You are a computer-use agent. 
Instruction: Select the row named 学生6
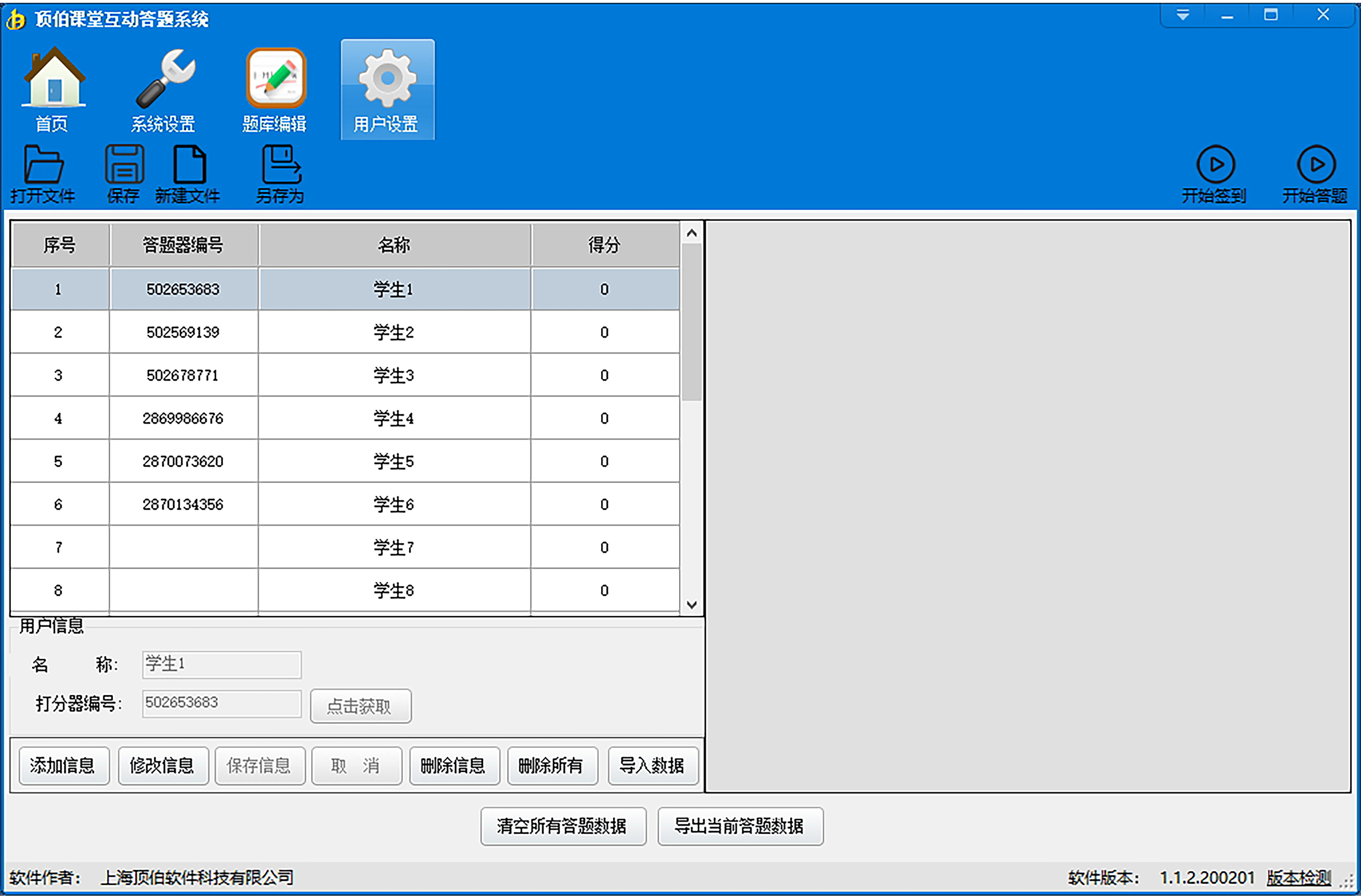[345, 504]
